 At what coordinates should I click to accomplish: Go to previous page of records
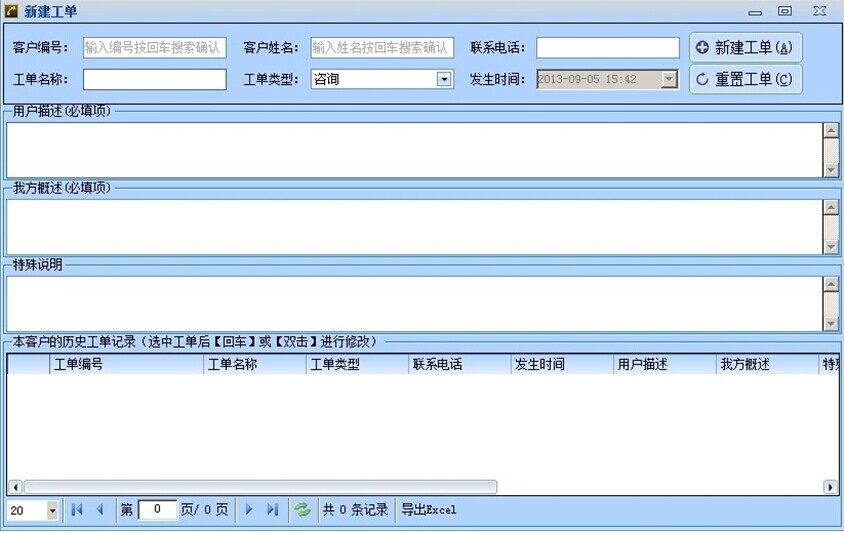point(99,510)
